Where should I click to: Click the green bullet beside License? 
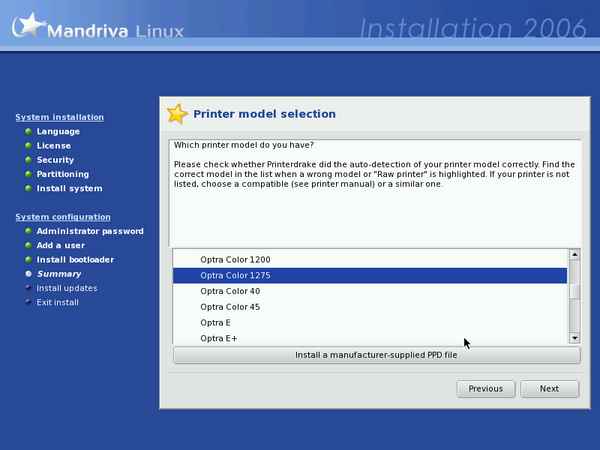(28, 146)
